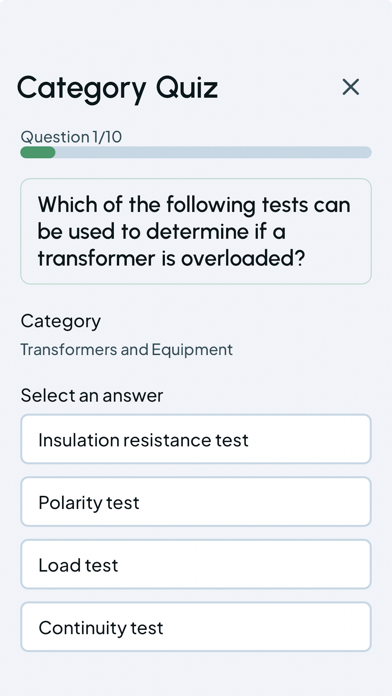The height and width of the screenshot is (696, 392).
Task: Dismiss the quiz panel via top-right X
Action: (351, 87)
